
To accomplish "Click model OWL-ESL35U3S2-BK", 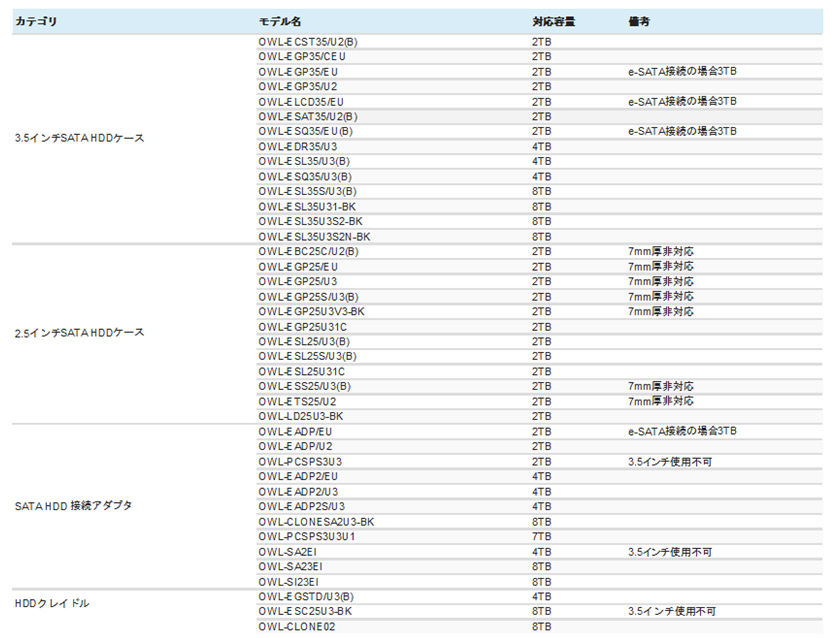I will coord(310,222).
